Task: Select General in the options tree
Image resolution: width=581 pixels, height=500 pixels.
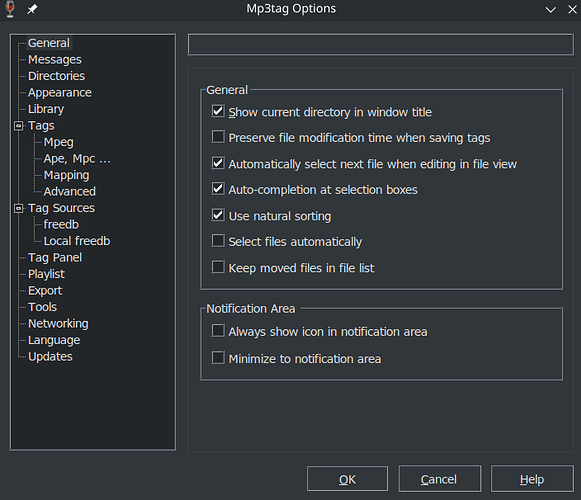Action: point(49,43)
